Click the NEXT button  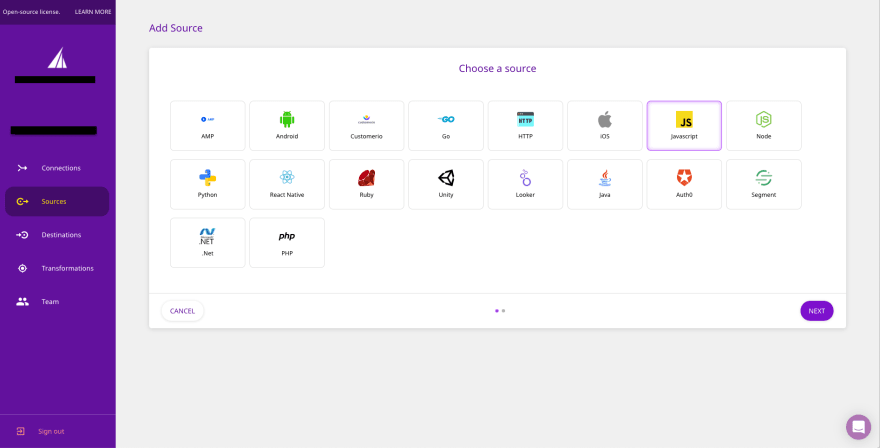pos(816,311)
